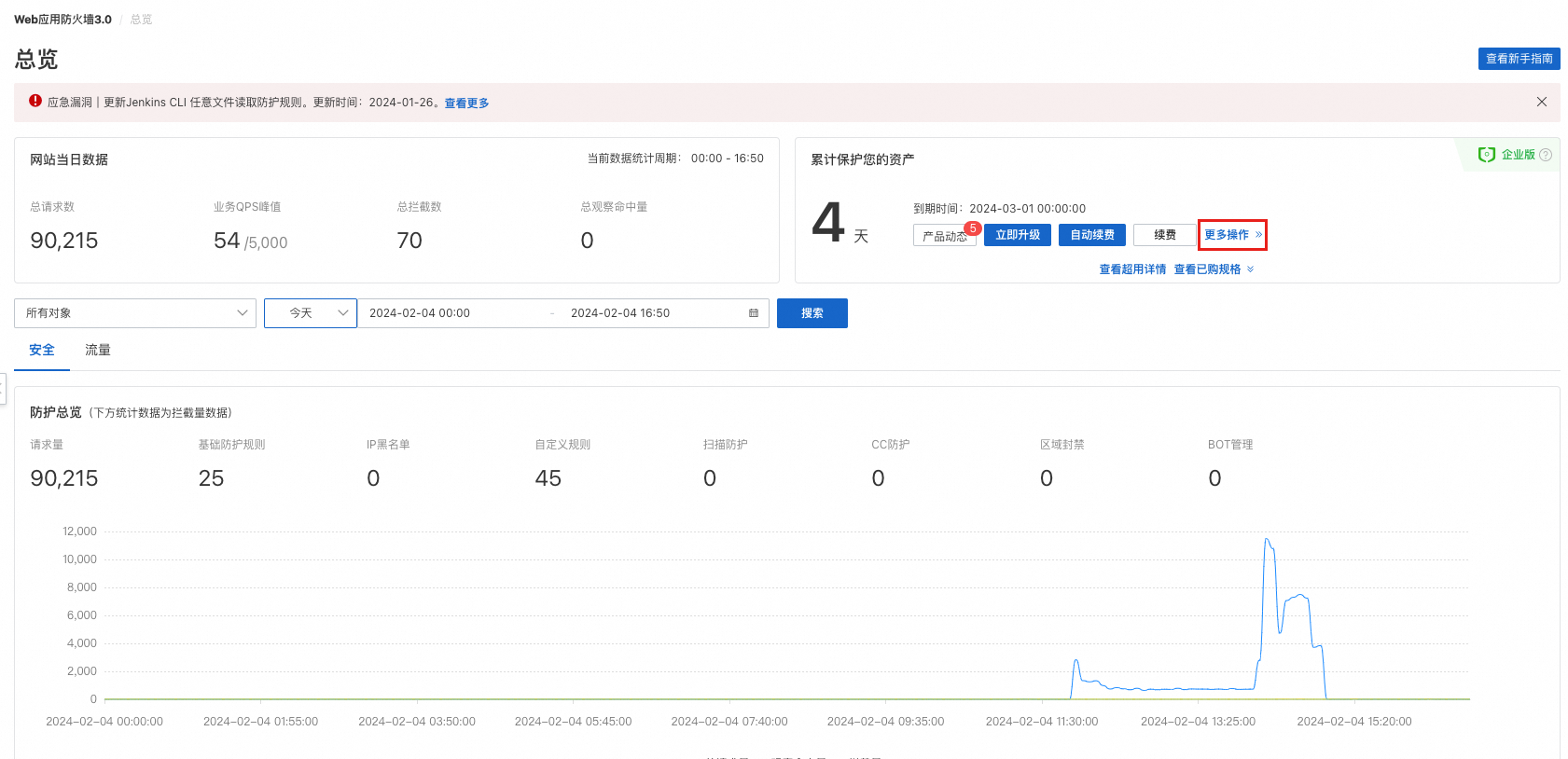This screenshot has height=759, width=1568.
Task: Close the emergency vulnerability alert banner
Action: point(1541,102)
